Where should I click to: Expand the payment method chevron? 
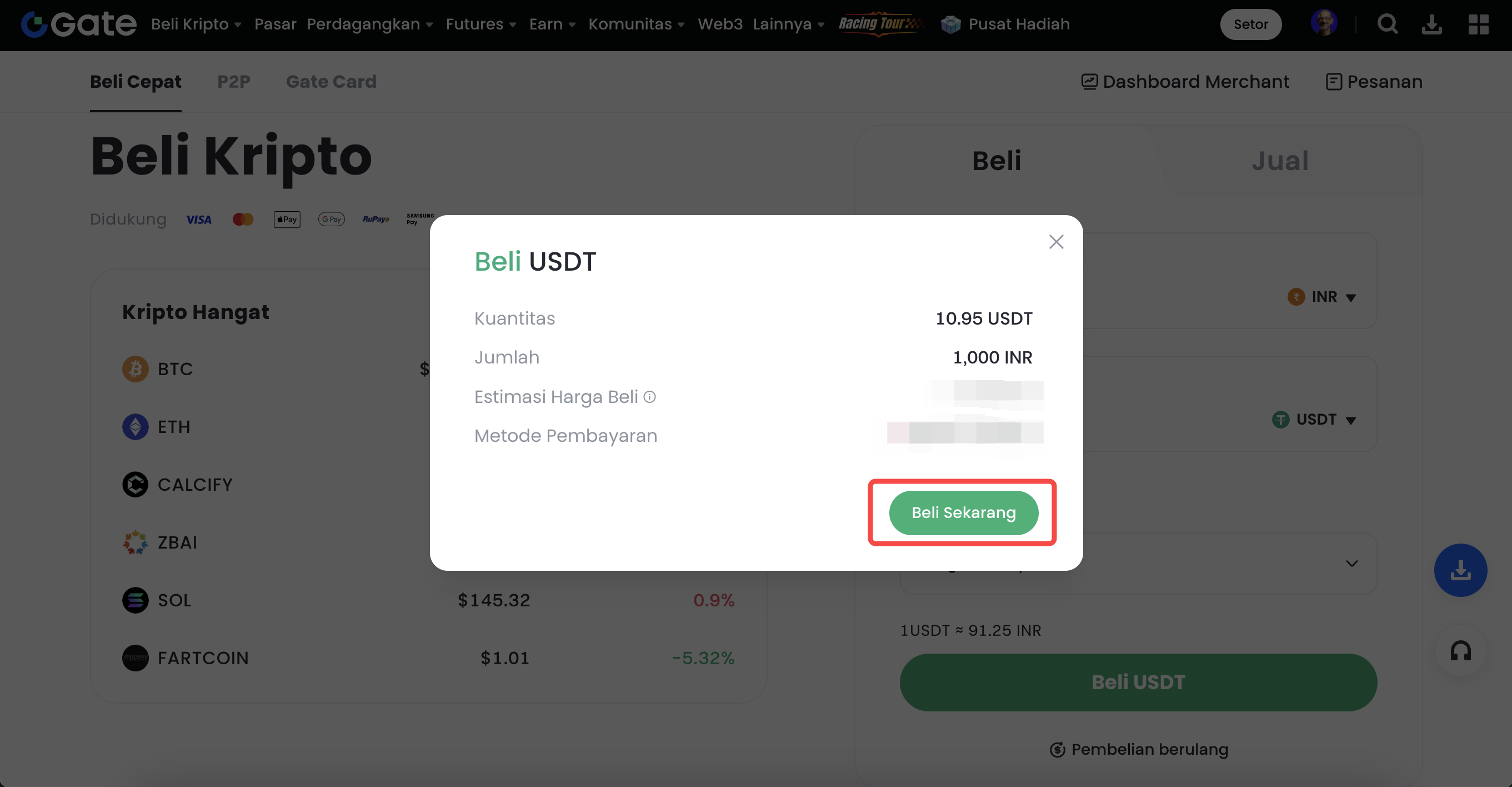[x=1351, y=564]
